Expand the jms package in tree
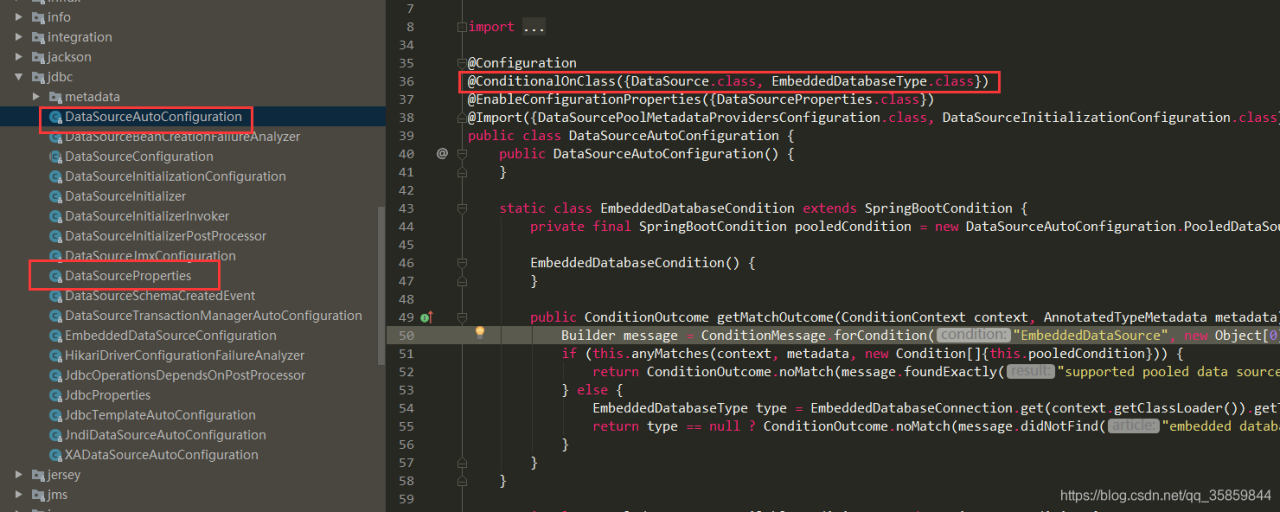This screenshot has width=1280, height=512. pyautogui.click(x=19, y=495)
